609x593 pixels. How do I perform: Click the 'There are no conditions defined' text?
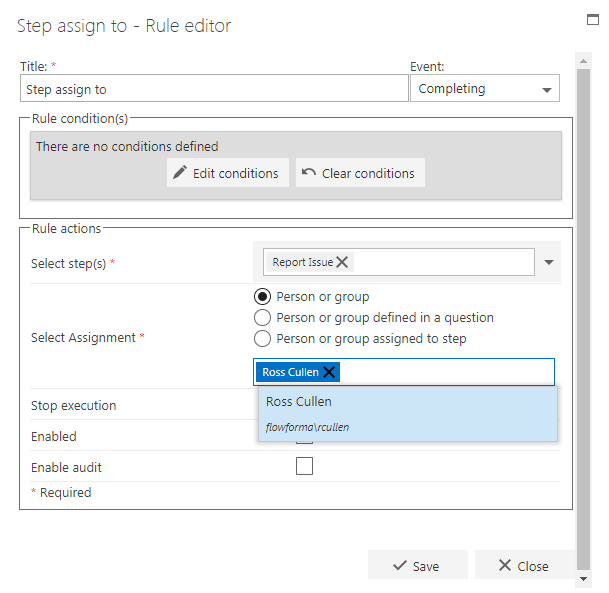click(127, 146)
